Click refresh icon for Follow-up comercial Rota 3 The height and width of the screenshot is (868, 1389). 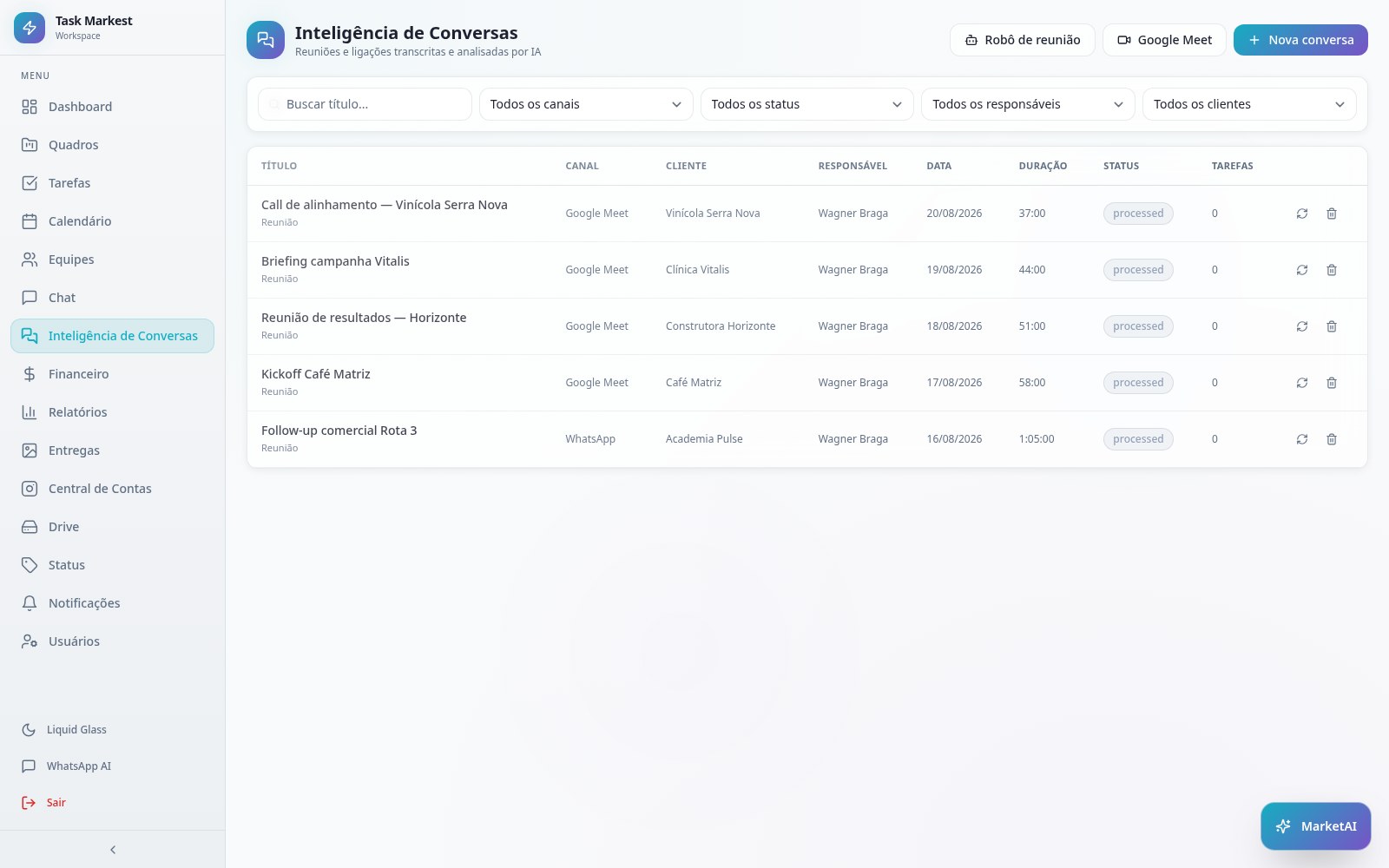click(1301, 439)
